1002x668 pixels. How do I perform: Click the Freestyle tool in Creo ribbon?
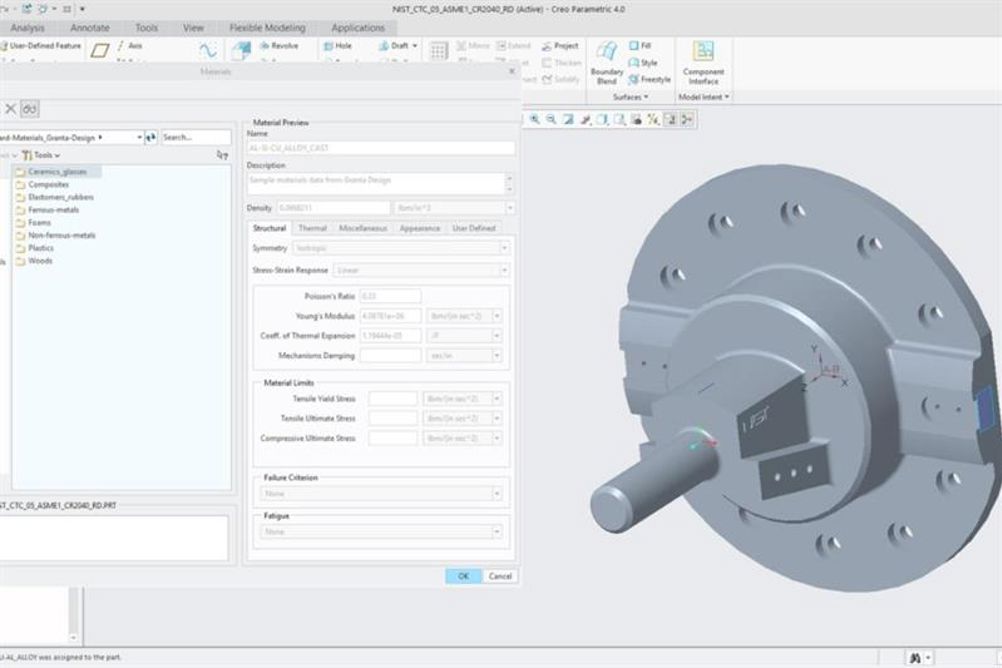pos(650,79)
